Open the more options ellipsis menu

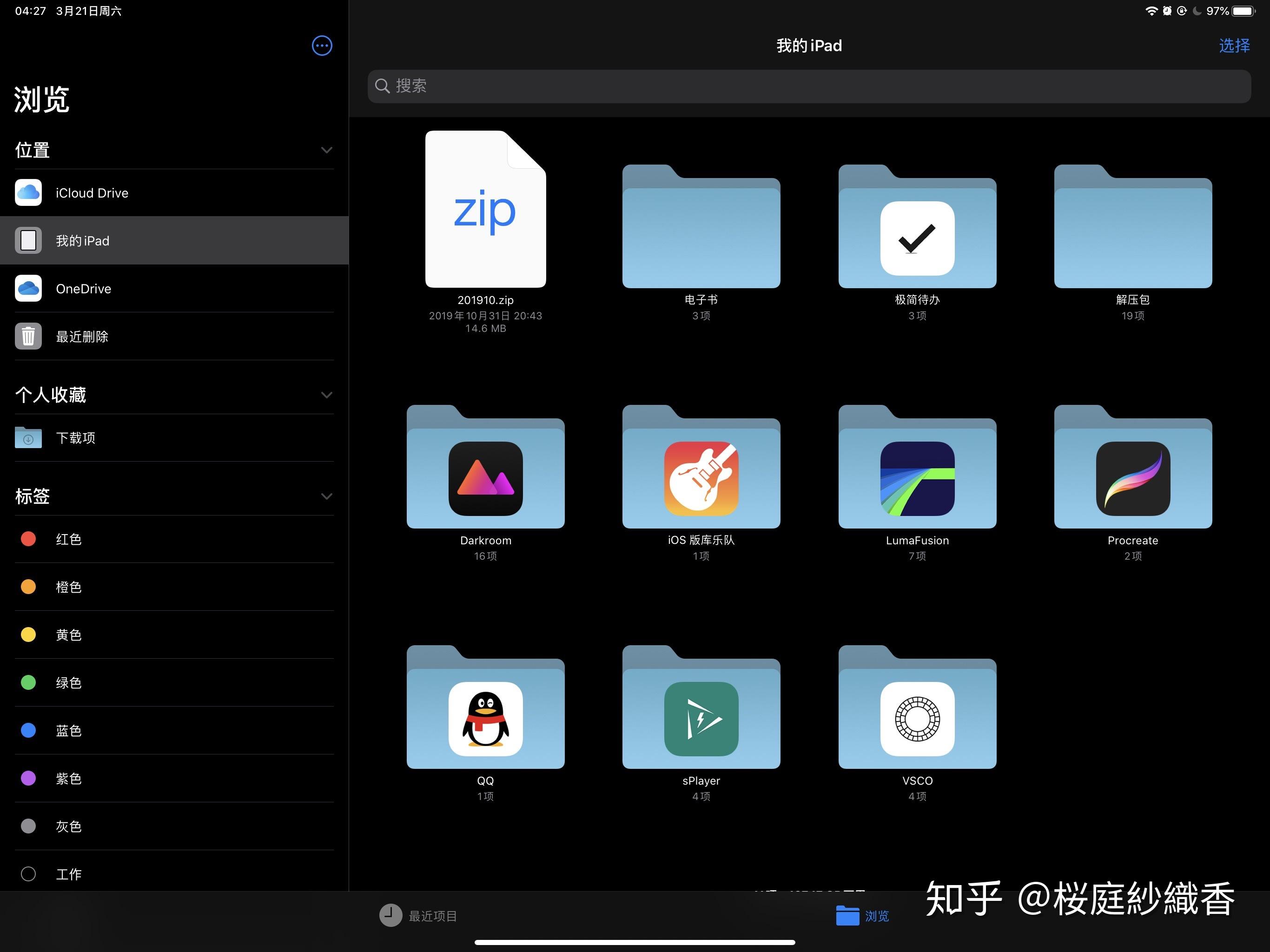(322, 46)
